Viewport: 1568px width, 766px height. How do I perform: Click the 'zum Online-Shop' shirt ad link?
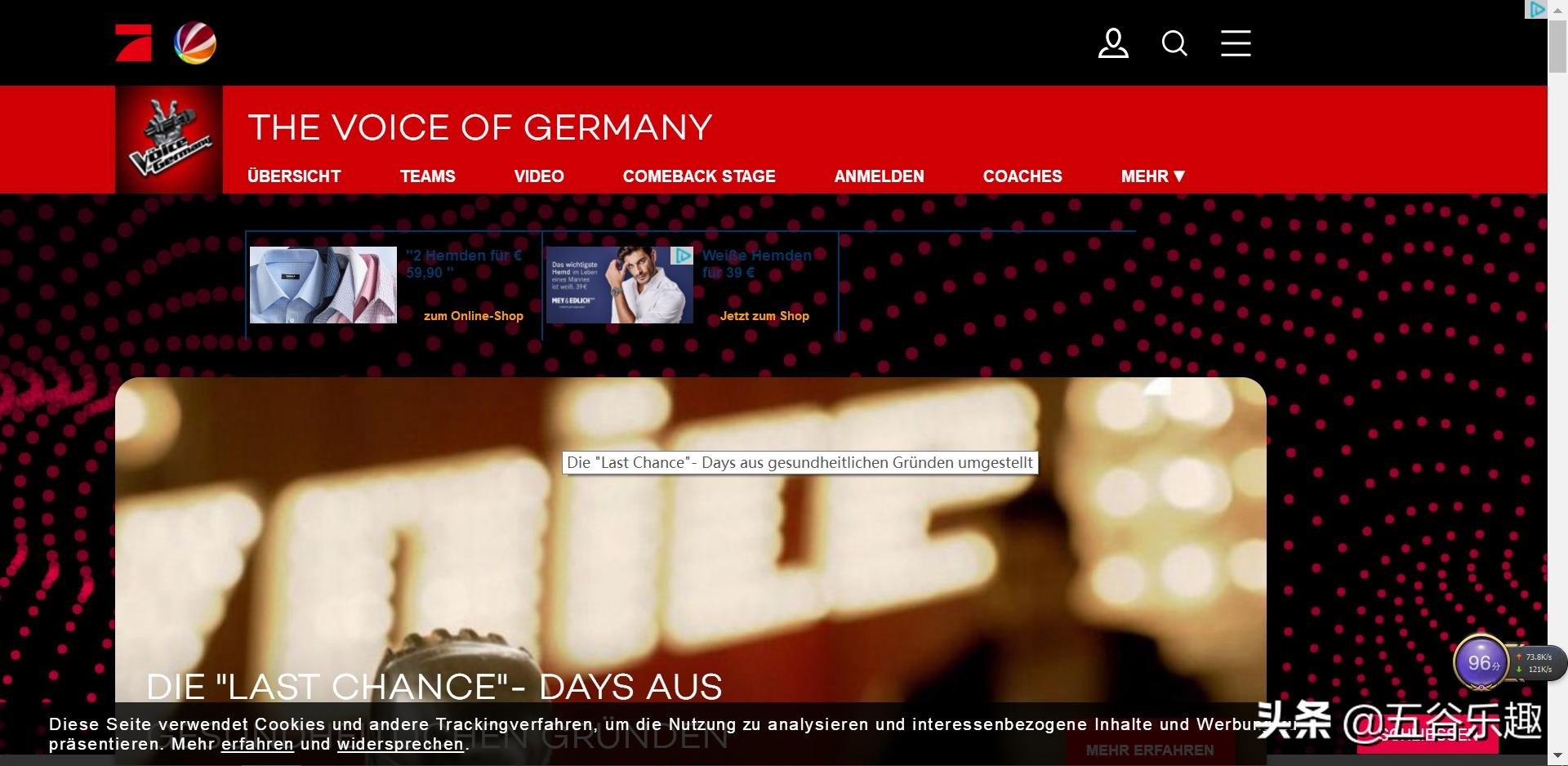[x=473, y=316]
